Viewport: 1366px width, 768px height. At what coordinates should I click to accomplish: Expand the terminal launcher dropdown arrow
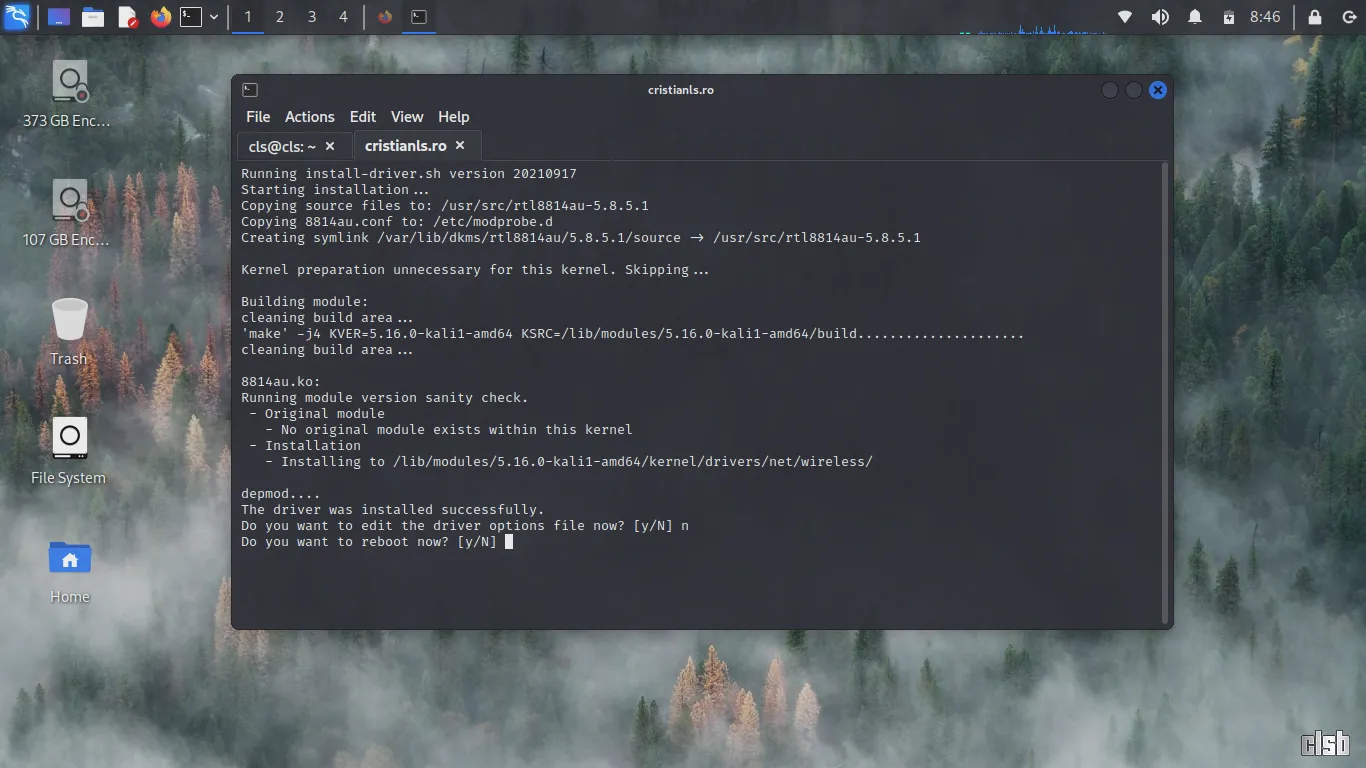click(214, 17)
